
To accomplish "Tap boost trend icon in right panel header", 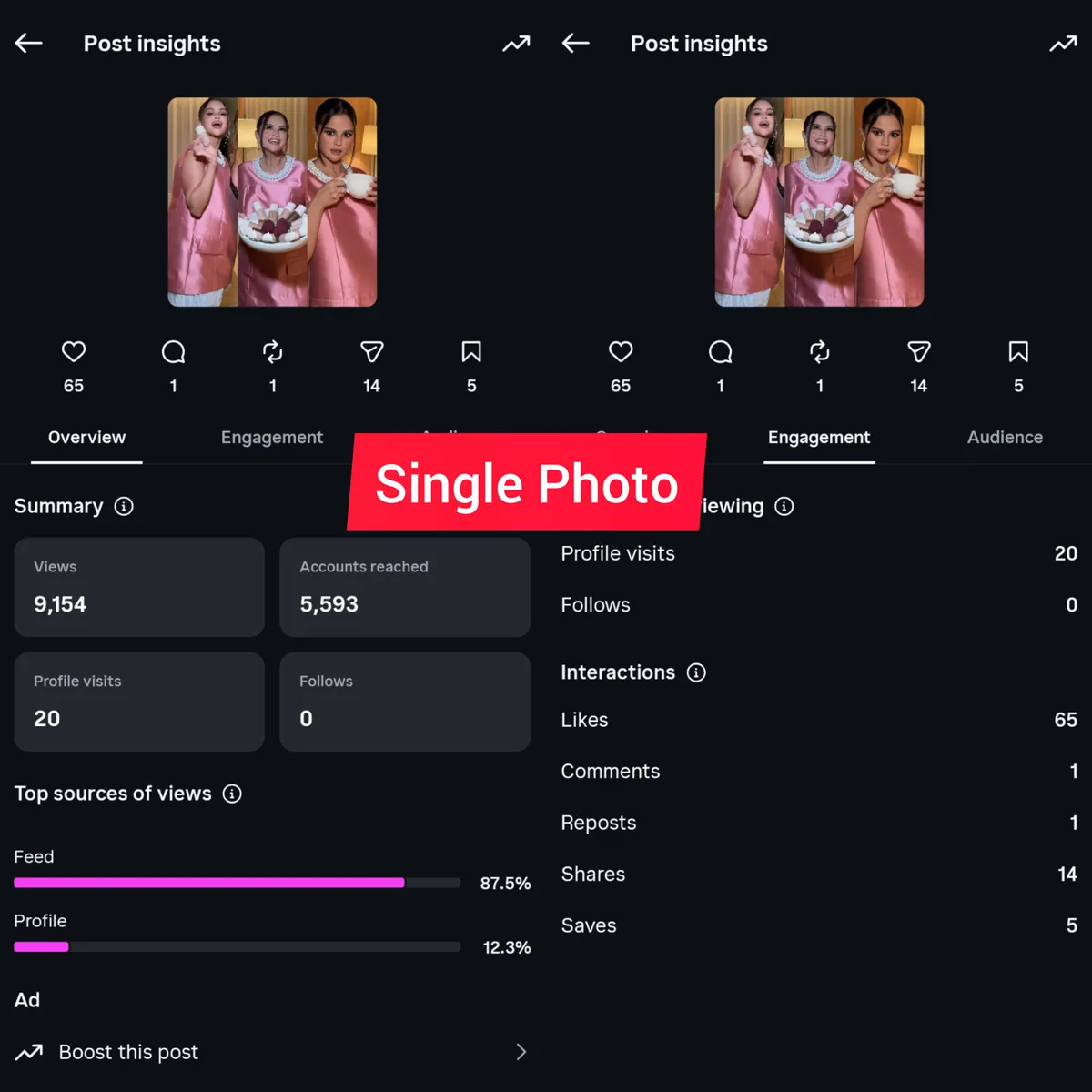I will (1063, 44).
